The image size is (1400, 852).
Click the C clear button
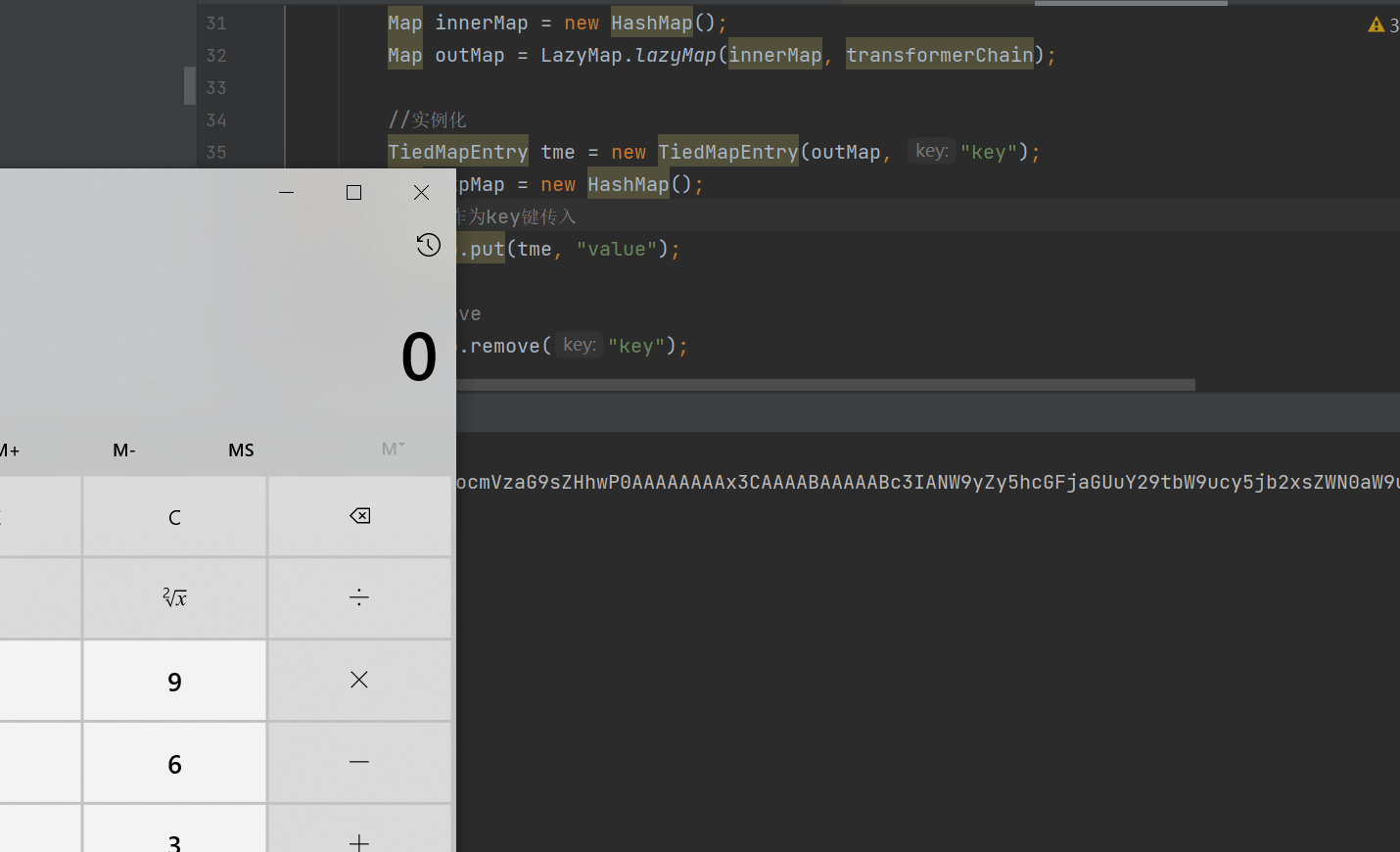[174, 516]
